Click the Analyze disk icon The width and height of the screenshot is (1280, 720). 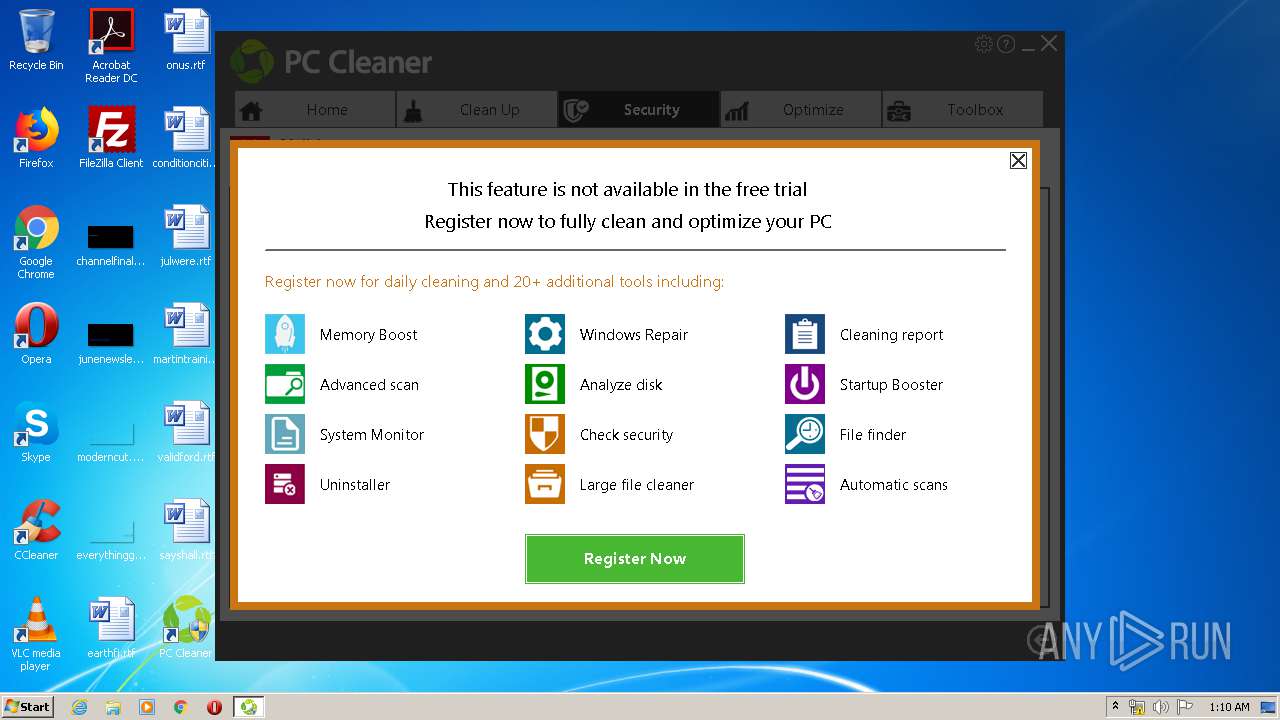(x=545, y=384)
